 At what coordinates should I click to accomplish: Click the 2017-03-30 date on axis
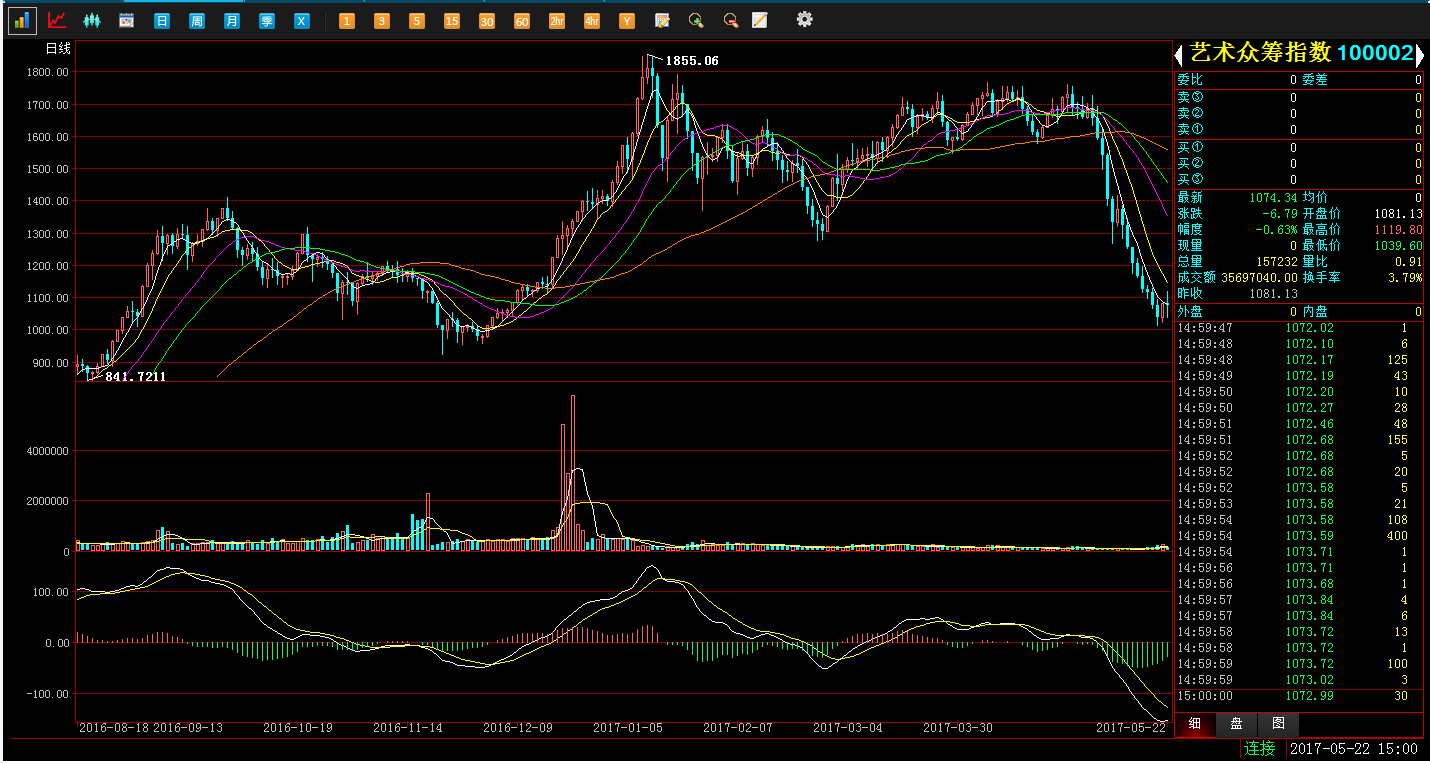[958, 728]
